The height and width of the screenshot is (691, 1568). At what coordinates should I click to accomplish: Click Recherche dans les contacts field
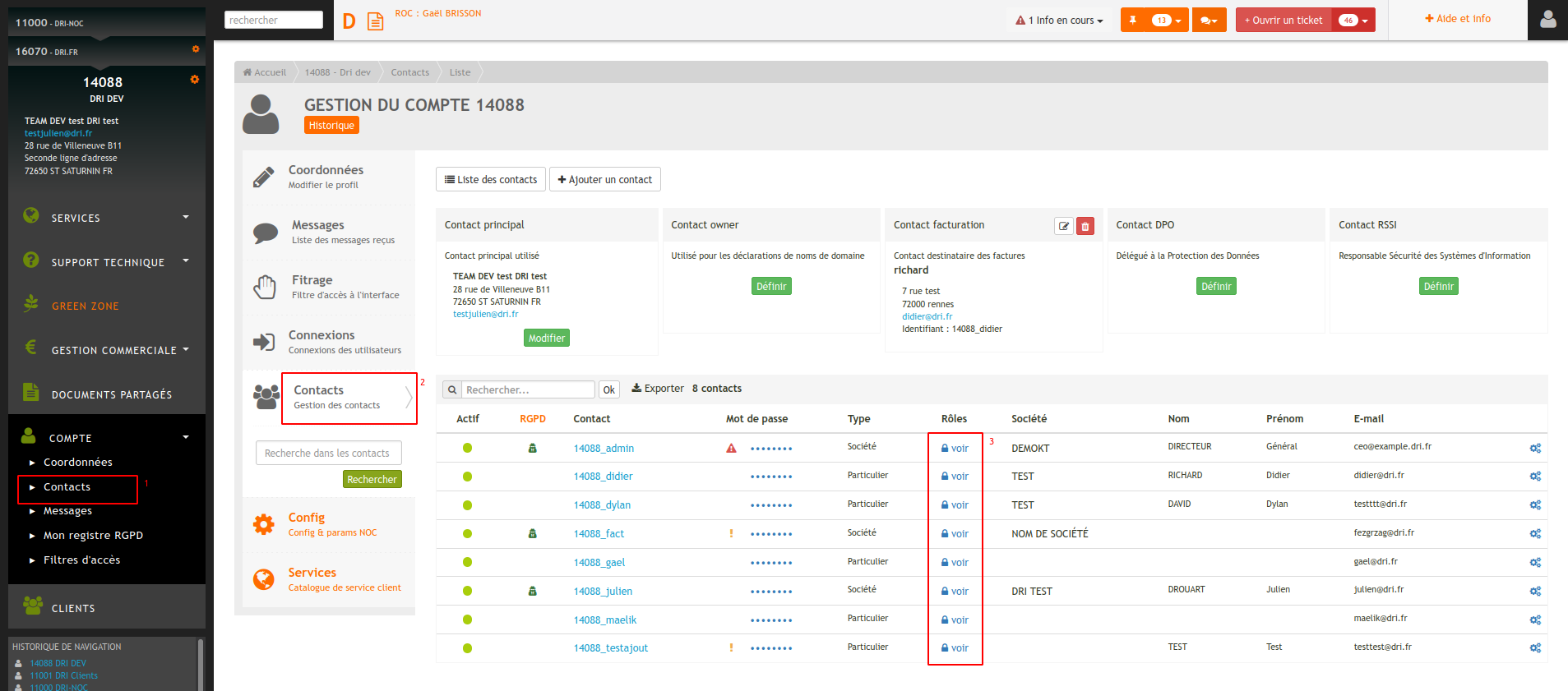(329, 453)
